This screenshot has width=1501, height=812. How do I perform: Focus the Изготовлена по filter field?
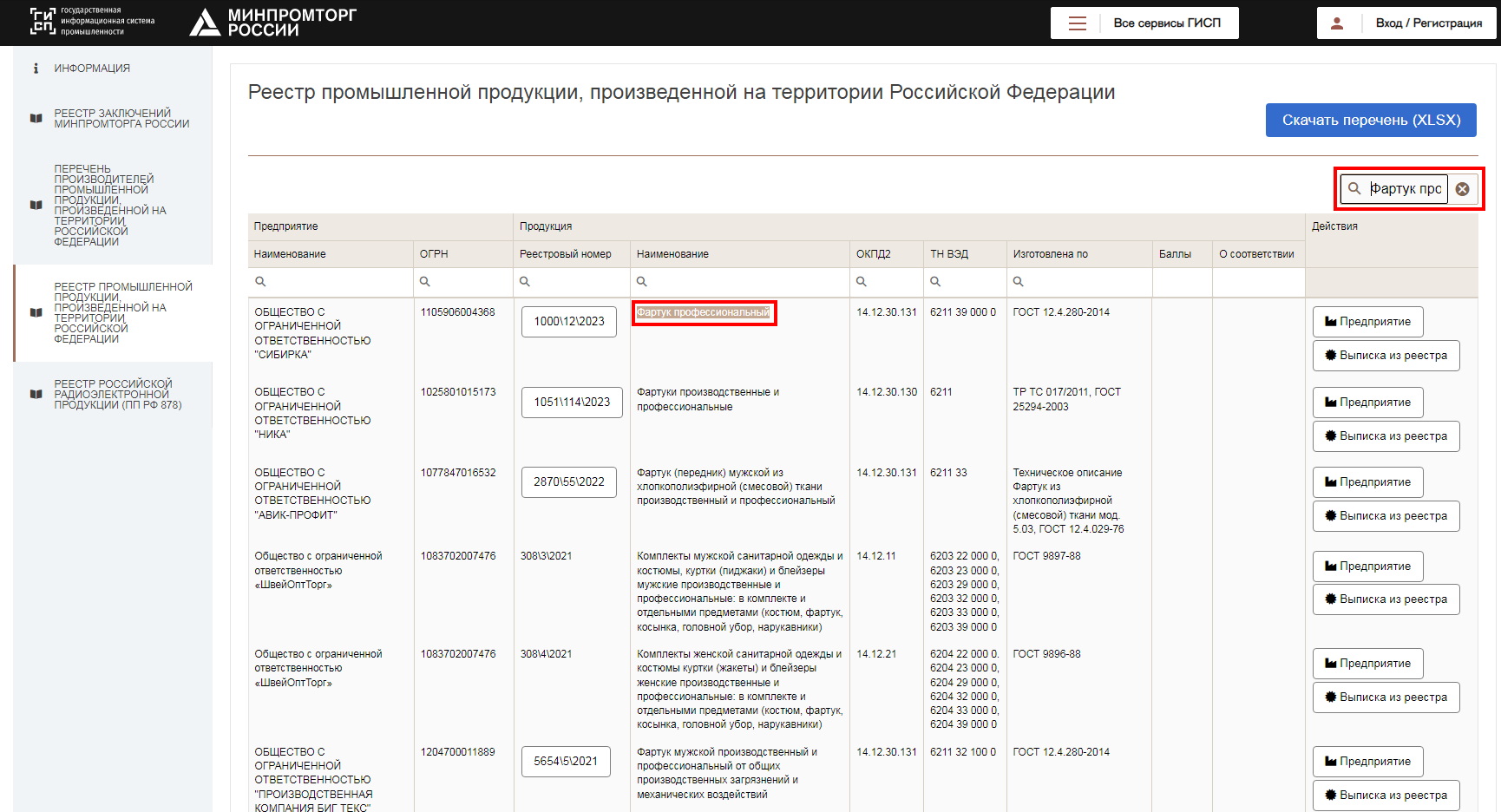[1079, 282]
